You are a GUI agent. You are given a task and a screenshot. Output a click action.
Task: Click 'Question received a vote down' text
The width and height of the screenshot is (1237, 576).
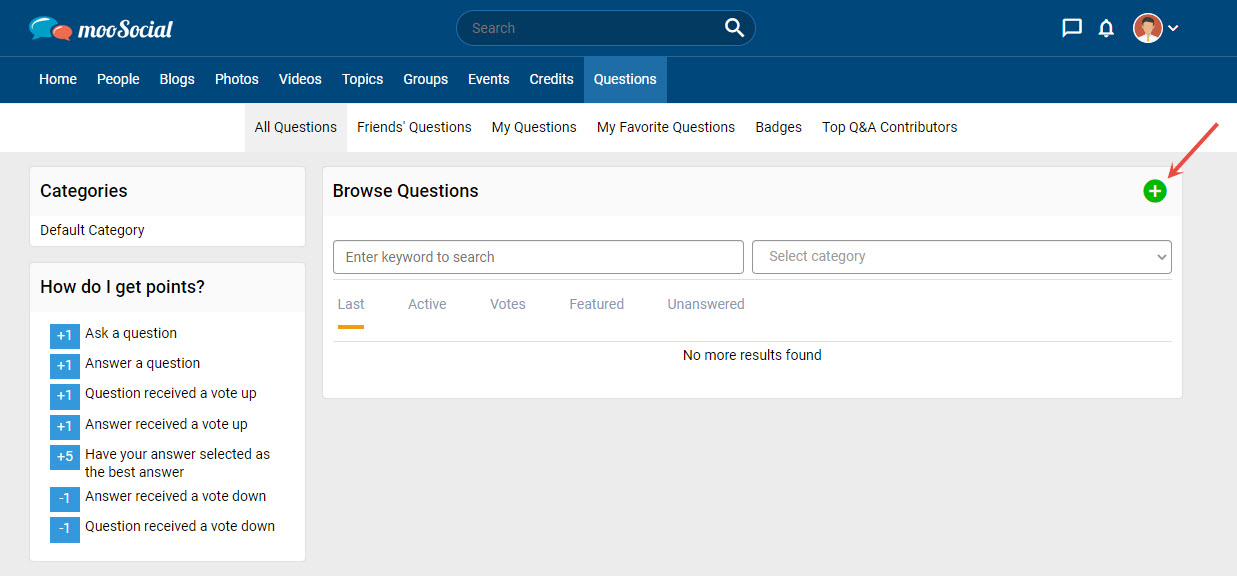[180, 526]
